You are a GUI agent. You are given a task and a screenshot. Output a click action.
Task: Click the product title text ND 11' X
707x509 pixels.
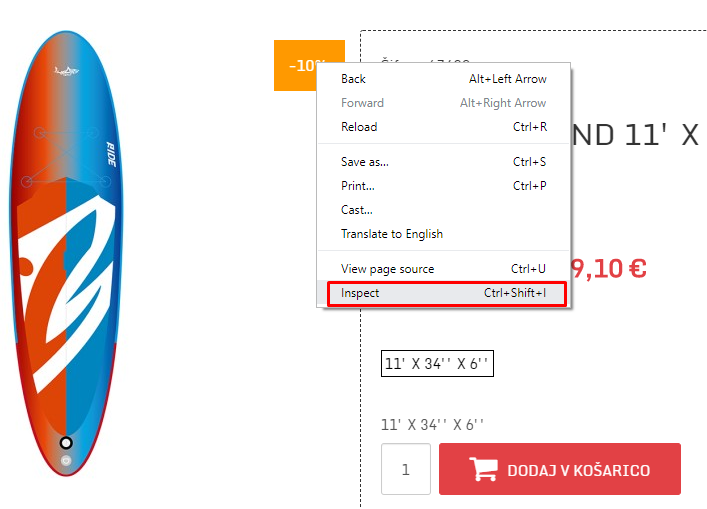point(635,134)
